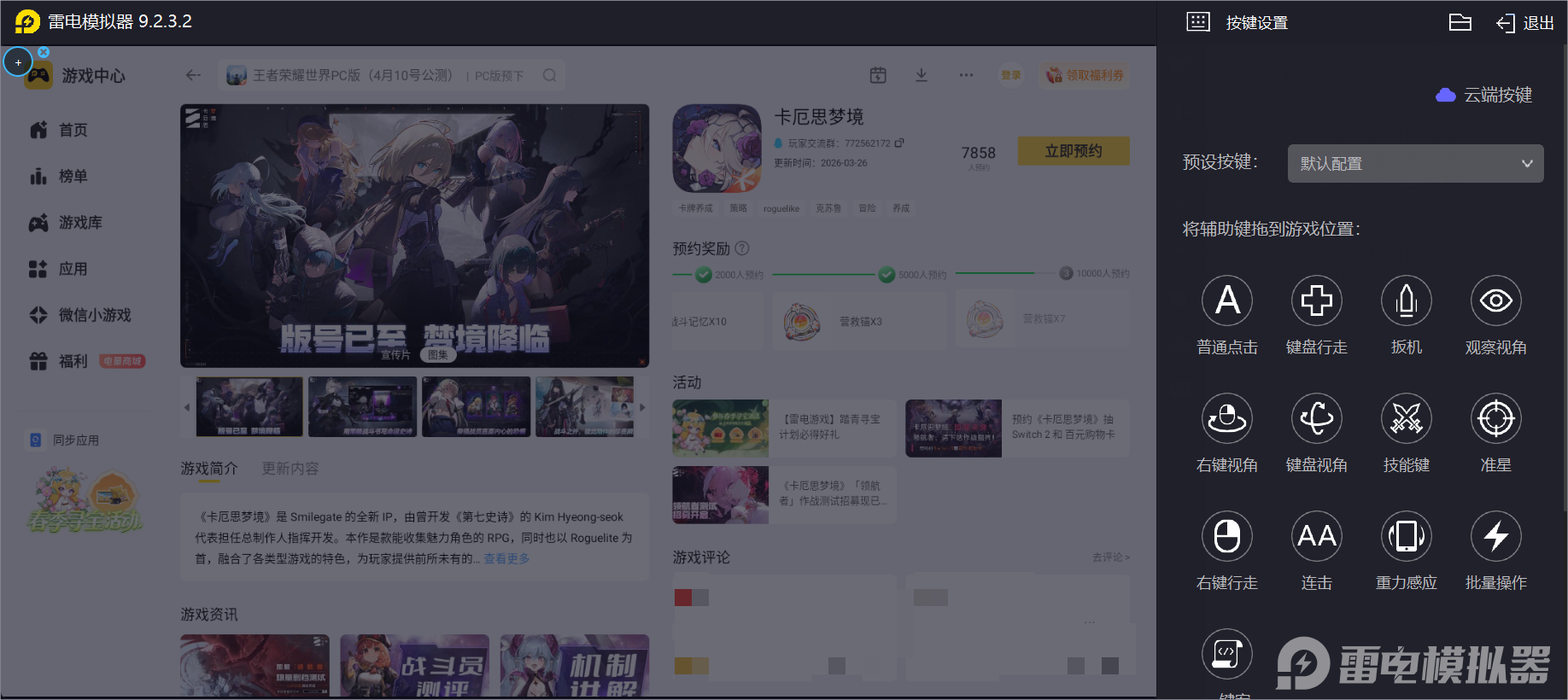1568x700 pixels.
Task: Go back with the left arrow
Action: pyautogui.click(x=193, y=75)
